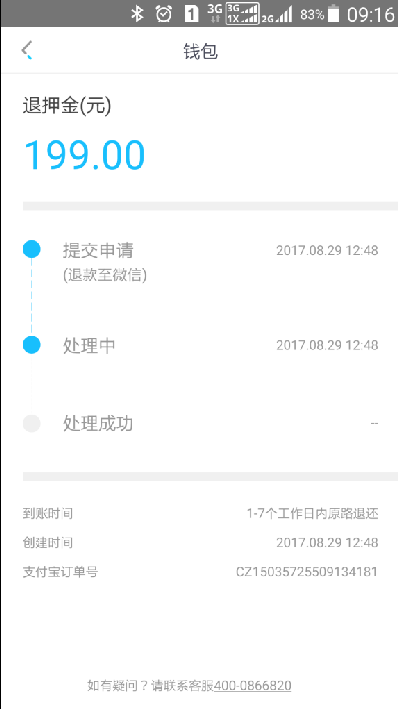This screenshot has height=709, width=398.
Task: Tap the grey dot beside 处理成功
Action: coord(32,424)
